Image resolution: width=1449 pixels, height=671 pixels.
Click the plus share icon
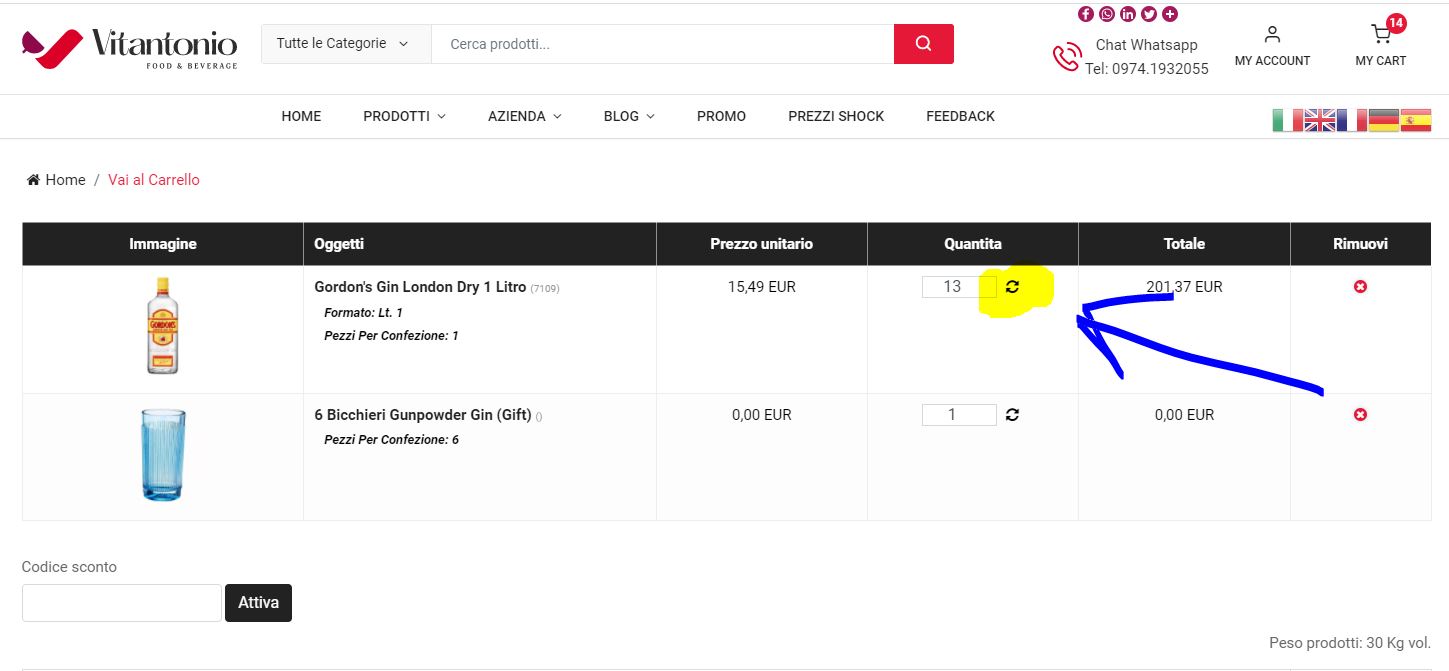click(x=1170, y=14)
